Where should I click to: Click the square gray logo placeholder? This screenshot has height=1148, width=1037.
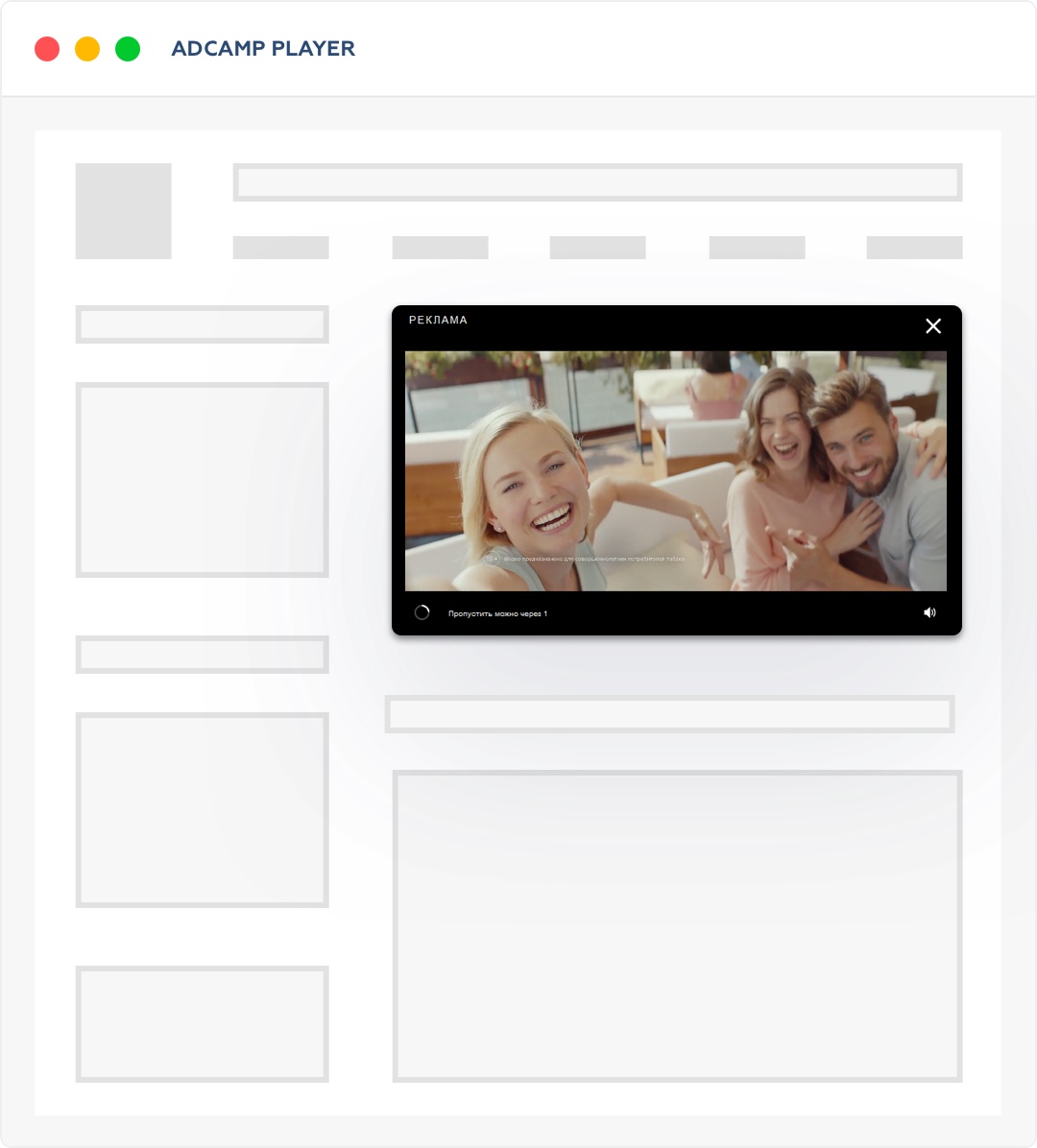coord(124,211)
